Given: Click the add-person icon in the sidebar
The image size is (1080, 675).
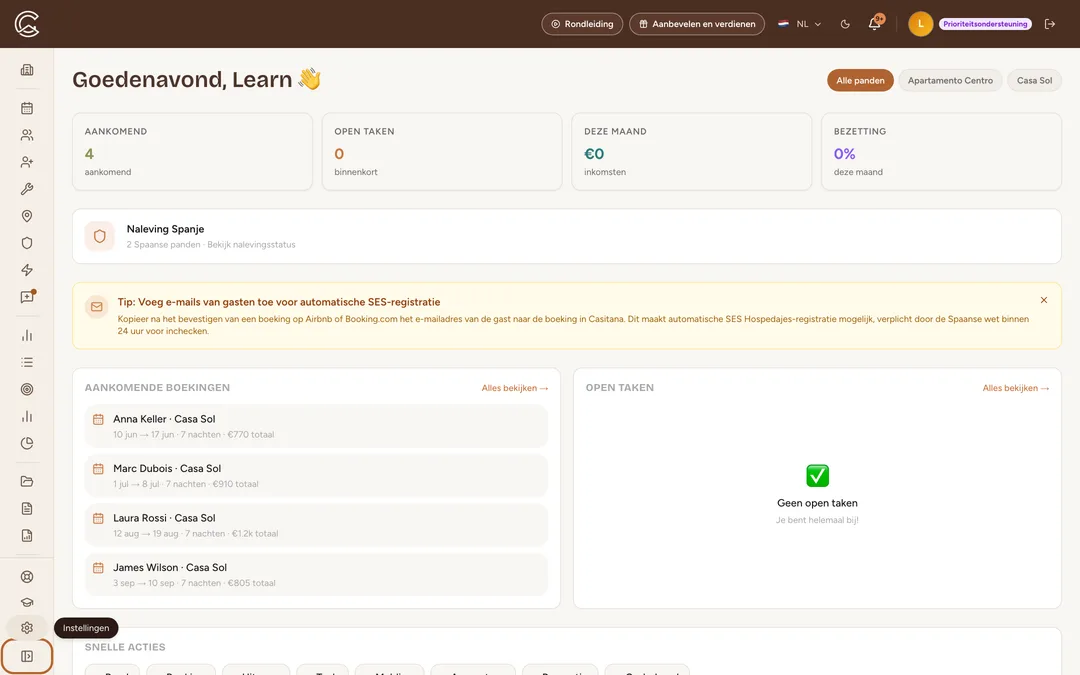Looking at the screenshot, I should (x=27, y=162).
